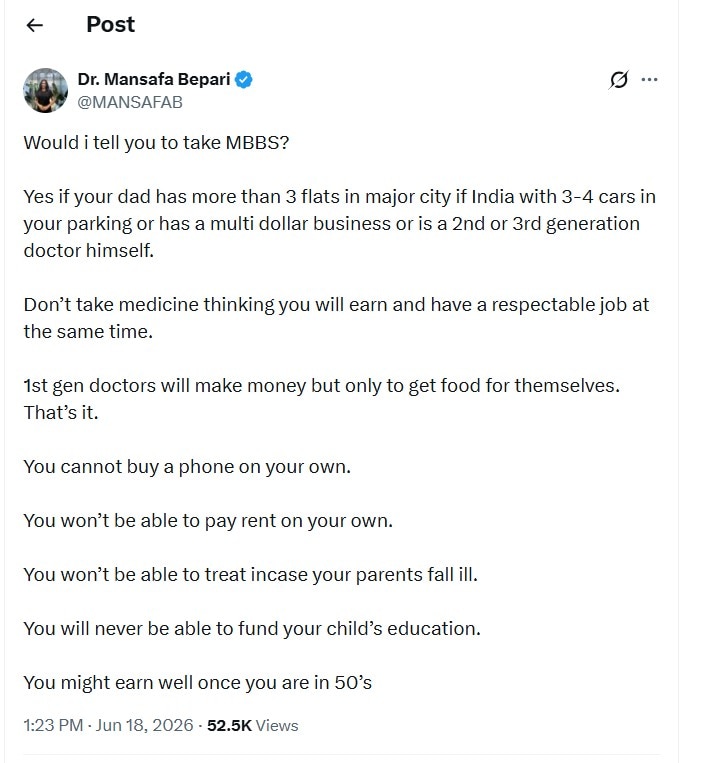705x763 pixels.
Task: Click the "Yes if your dad has more than 3 flats" line
Action: 340,197
